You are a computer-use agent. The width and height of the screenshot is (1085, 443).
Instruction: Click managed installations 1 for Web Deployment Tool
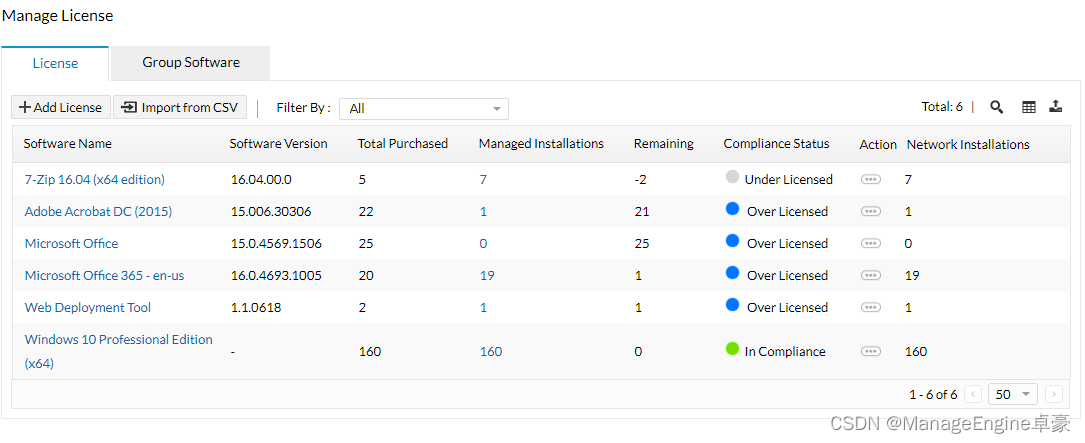(483, 307)
